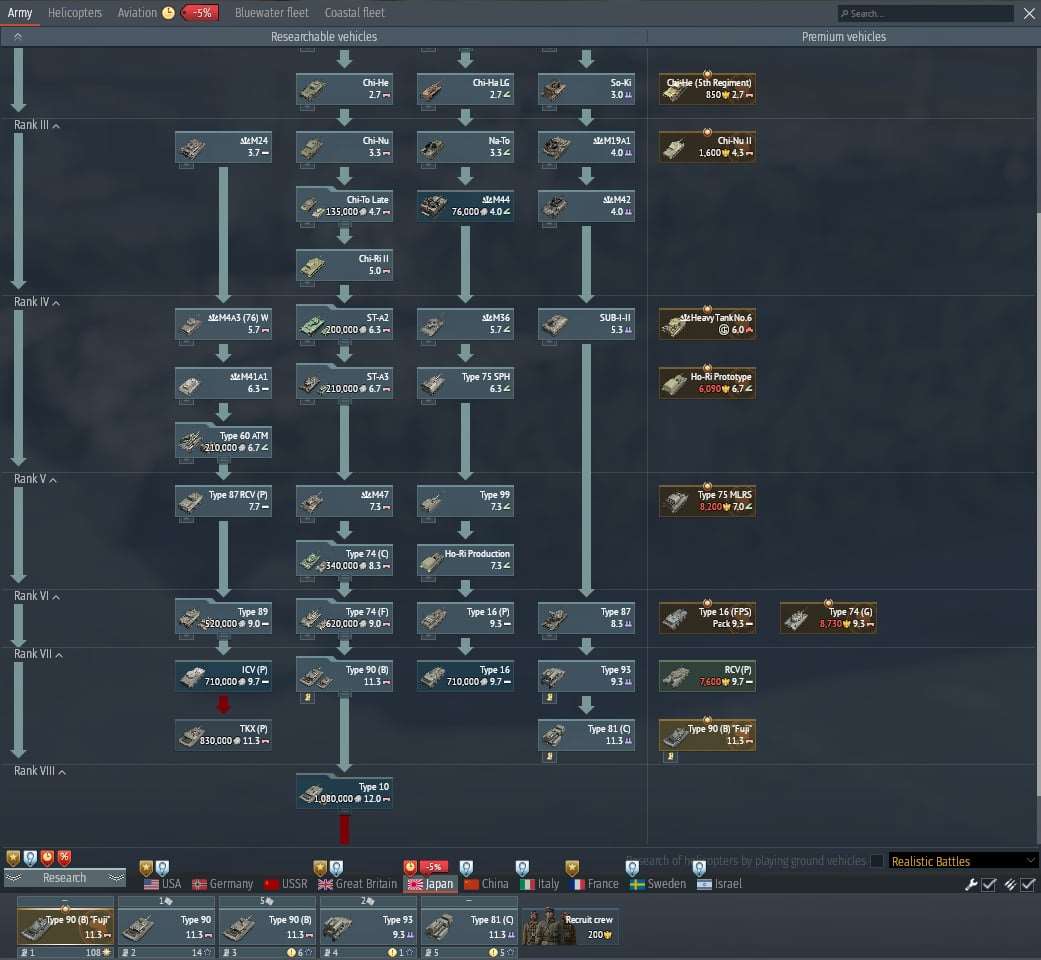
Task: Switch to the USA nation tree
Action: click(163, 884)
